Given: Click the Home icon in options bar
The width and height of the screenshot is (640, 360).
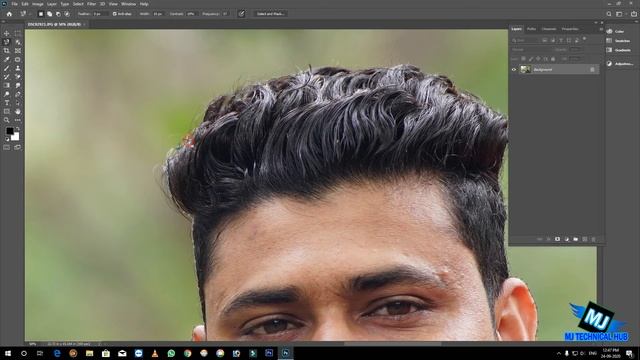Looking at the screenshot, I should (x=9, y=14).
